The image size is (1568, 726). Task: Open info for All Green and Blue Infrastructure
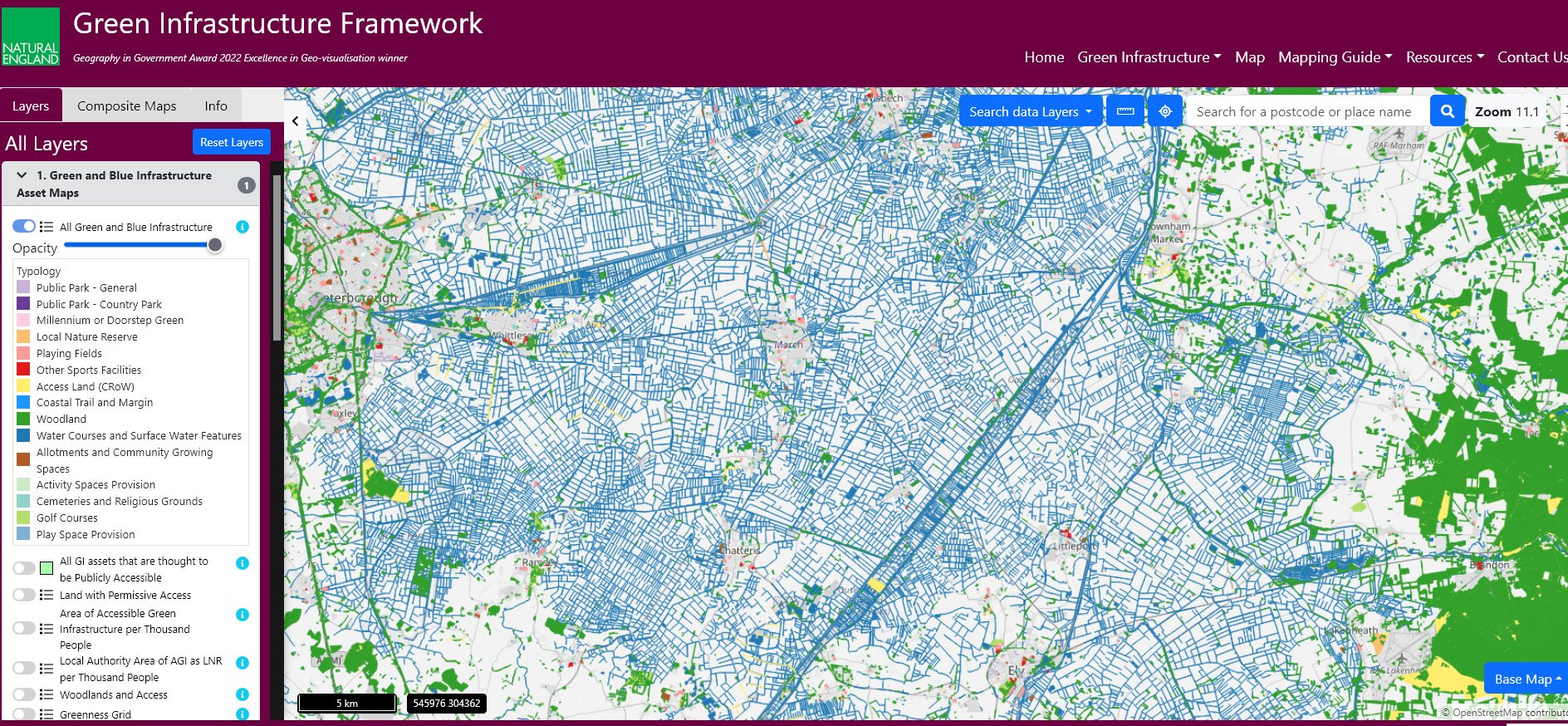pos(243,227)
